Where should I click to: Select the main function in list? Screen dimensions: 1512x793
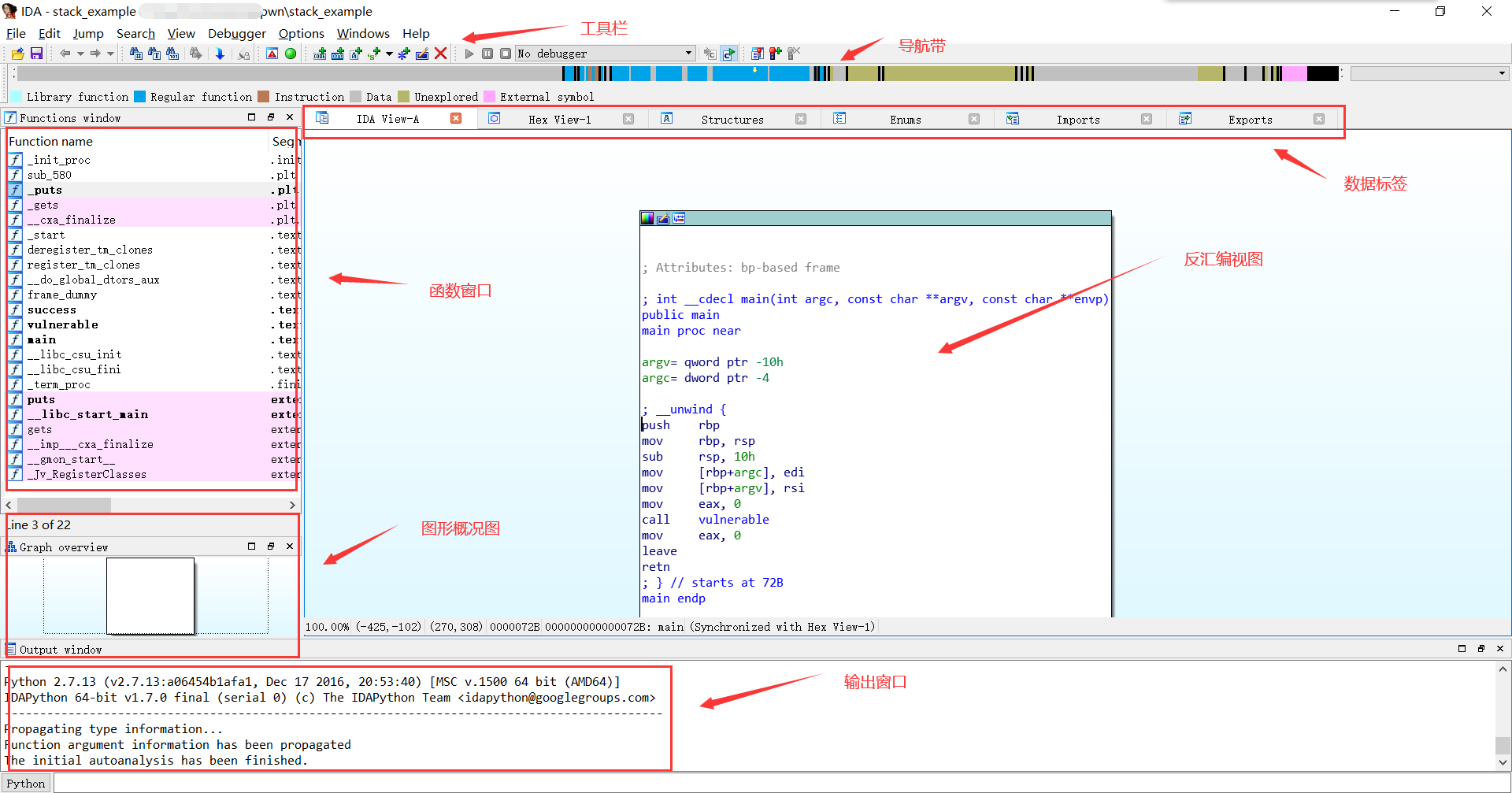[154, 339]
